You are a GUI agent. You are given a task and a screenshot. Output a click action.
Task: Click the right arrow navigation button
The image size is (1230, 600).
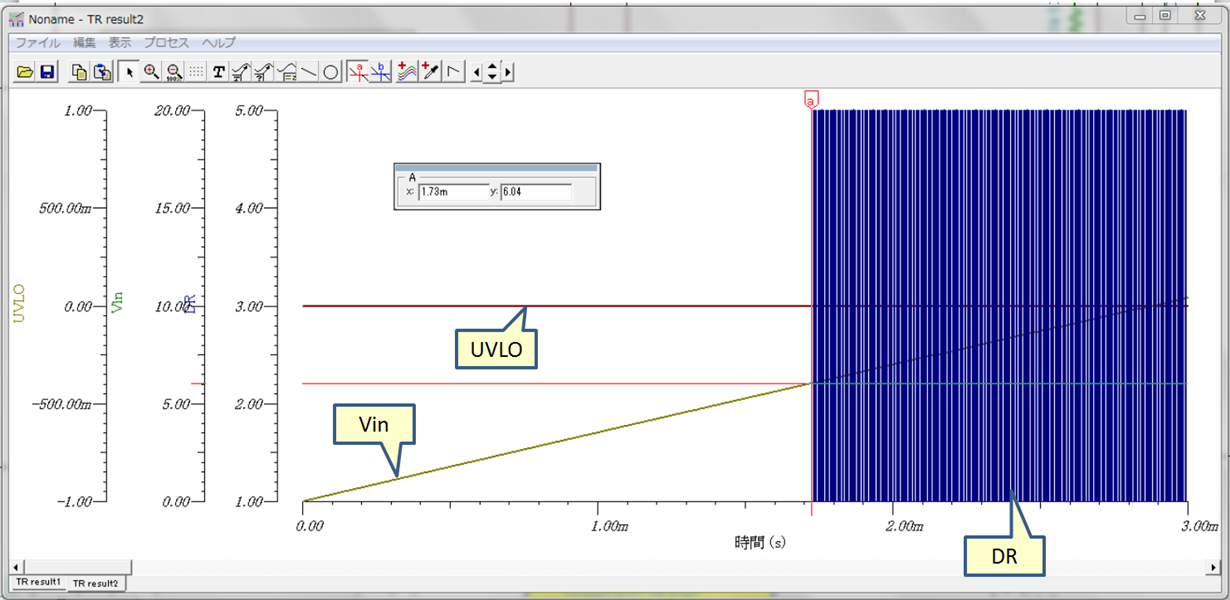pos(506,71)
